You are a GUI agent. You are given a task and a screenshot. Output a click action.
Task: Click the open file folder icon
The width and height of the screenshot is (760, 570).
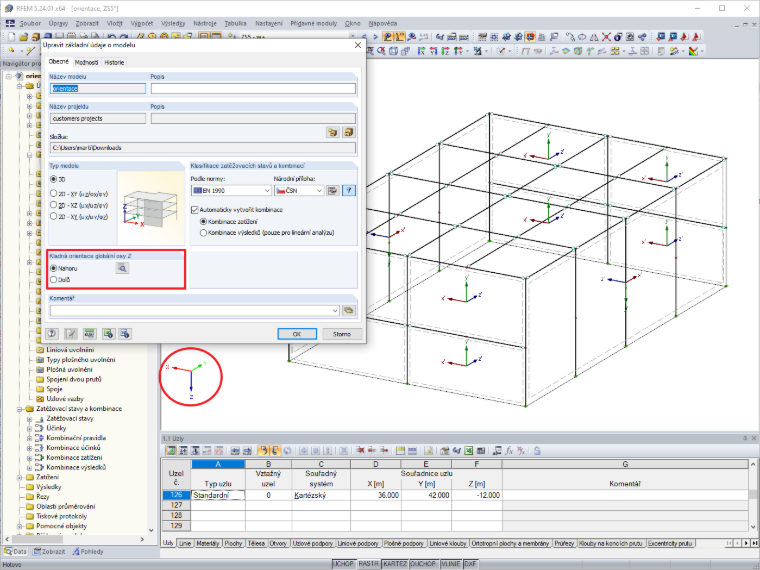coord(23,37)
